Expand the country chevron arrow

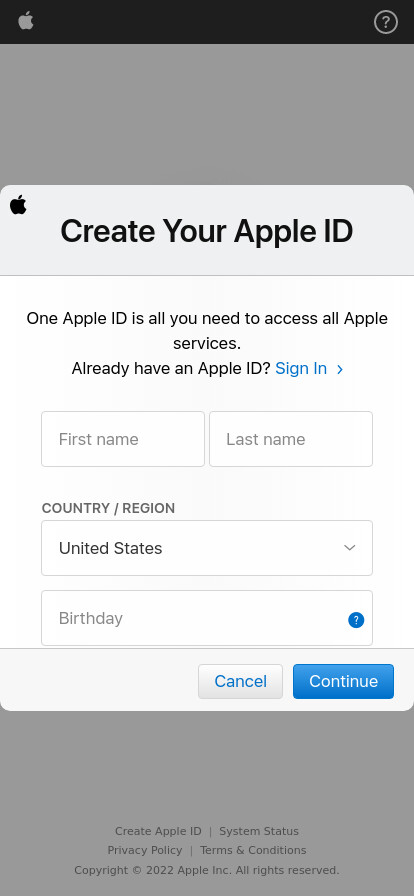[x=349, y=548]
